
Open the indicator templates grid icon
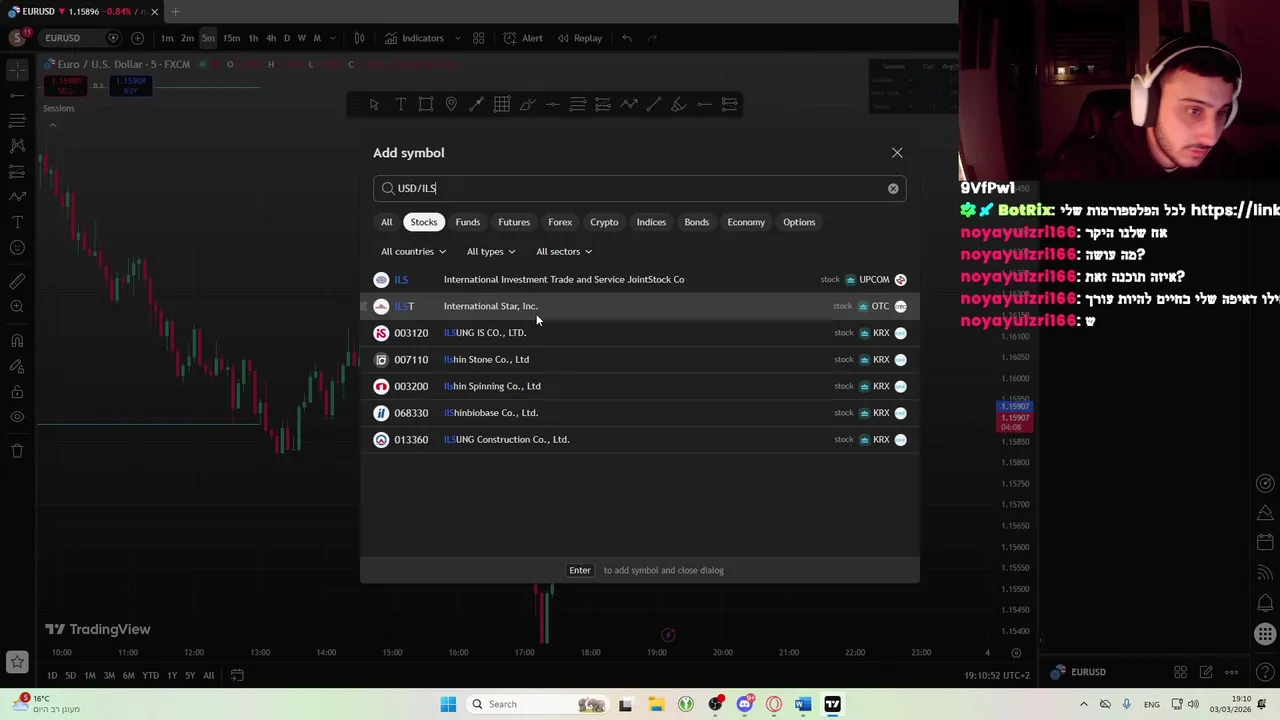(x=479, y=38)
